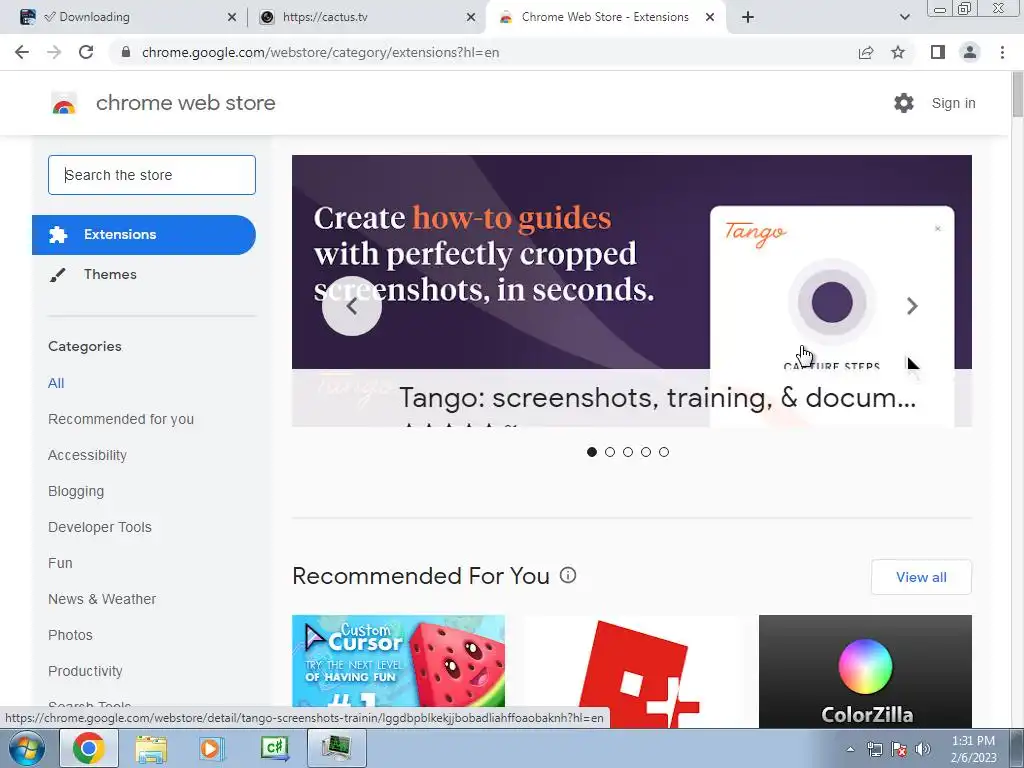Select Themes in the sidebar
Viewport: 1024px width, 768px height.
pyautogui.click(x=110, y=274)
